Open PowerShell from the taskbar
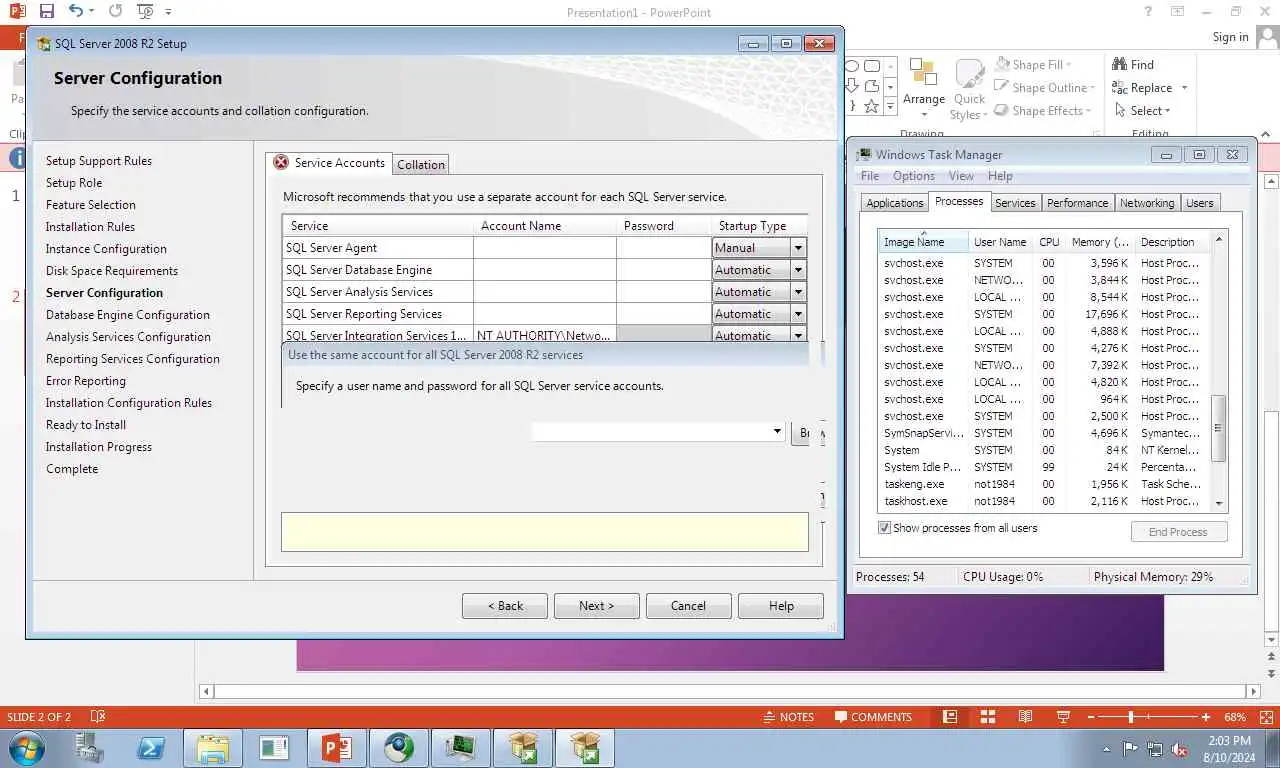The width and height of the screenshot is (1280, 768). 151,747
